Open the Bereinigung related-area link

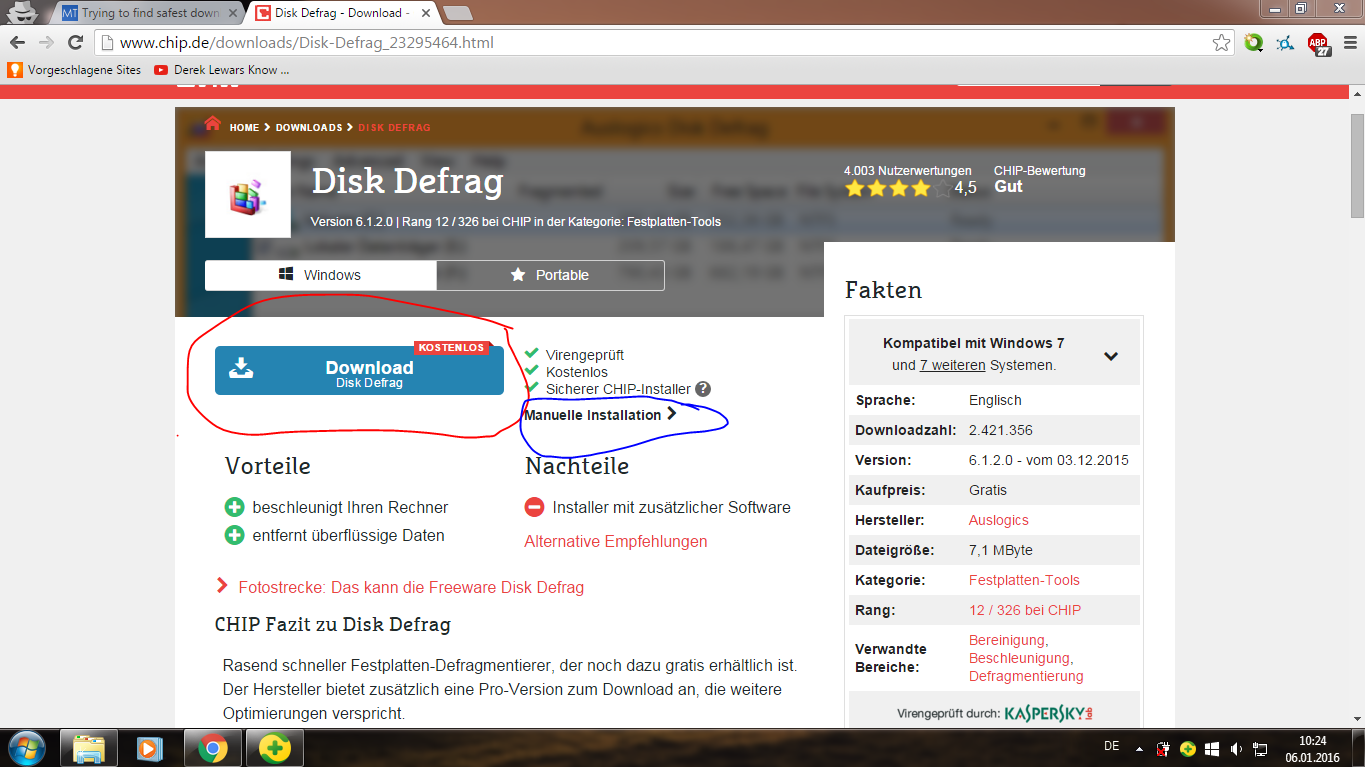tap(1008, 640)
